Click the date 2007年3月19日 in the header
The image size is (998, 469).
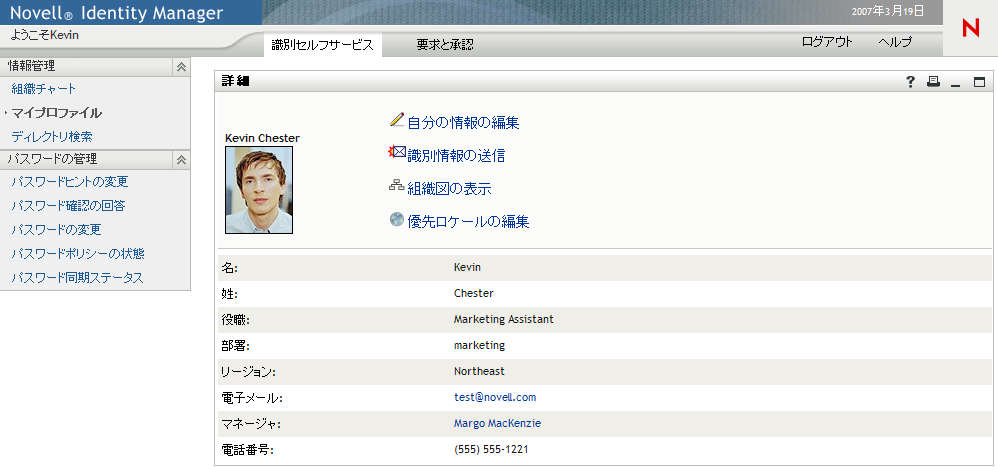[888, 11]
